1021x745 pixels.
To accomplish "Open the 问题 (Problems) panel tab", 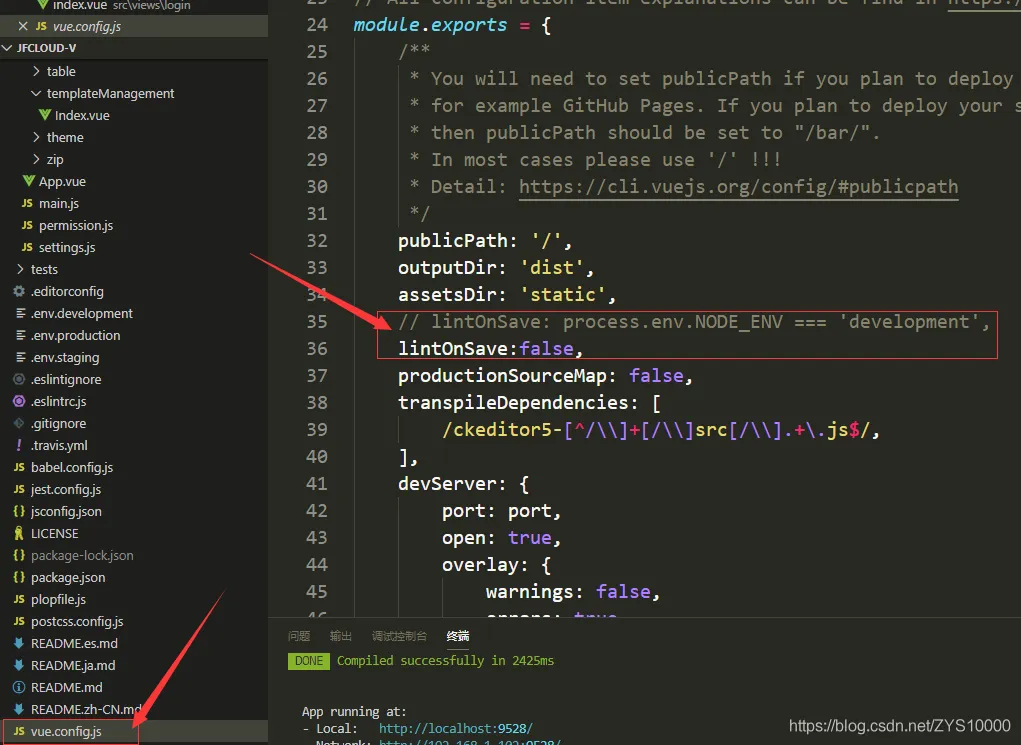I will click(299, 636).
